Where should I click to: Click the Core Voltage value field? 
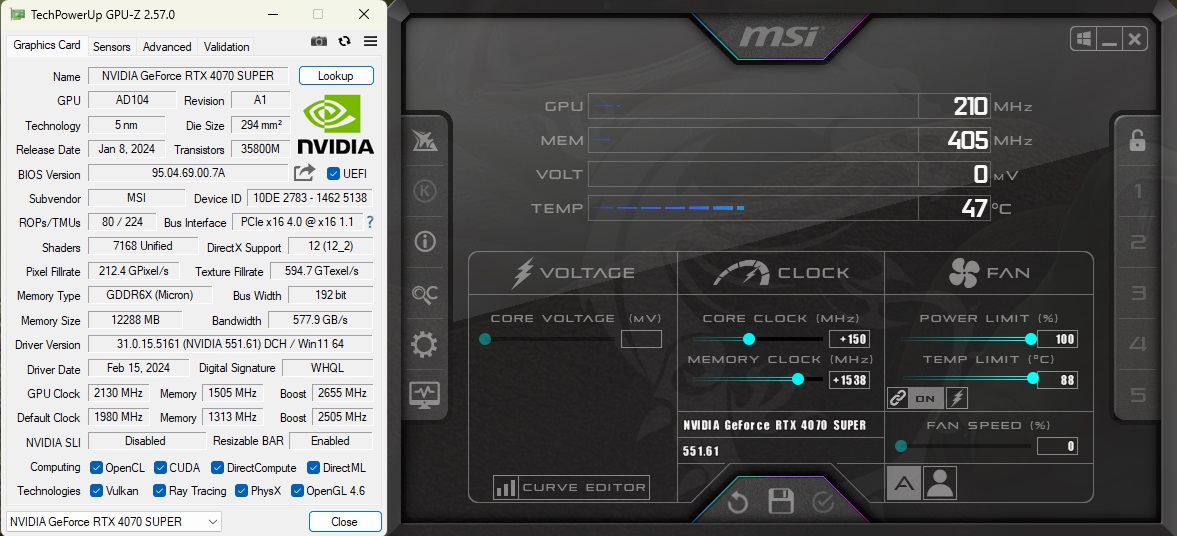(642, 339)
